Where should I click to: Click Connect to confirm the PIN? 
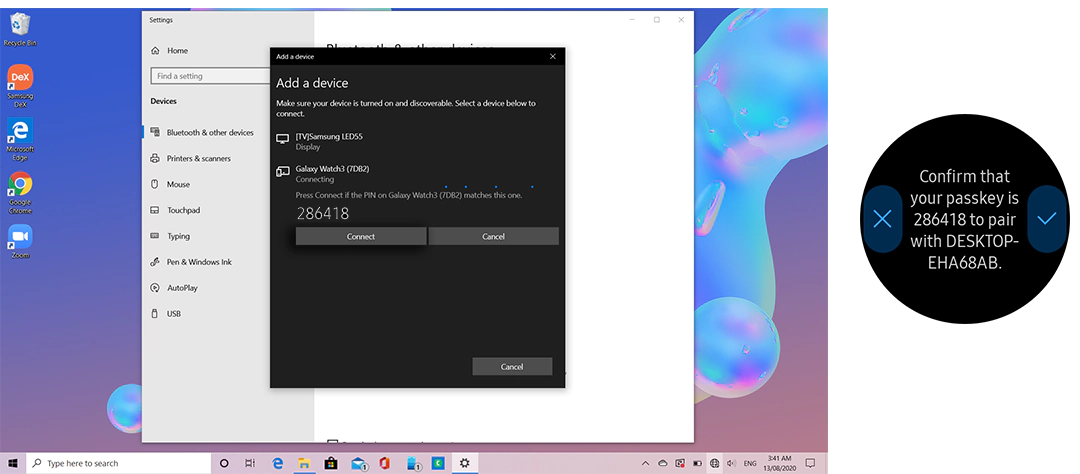click(x=361, y=236)
